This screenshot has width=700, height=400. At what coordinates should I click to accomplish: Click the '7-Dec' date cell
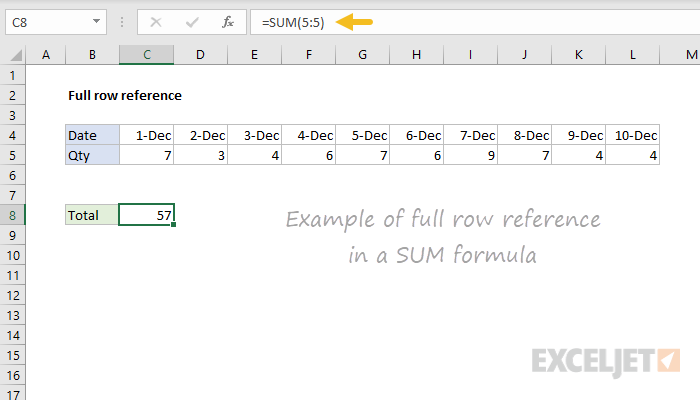[471, 135]
